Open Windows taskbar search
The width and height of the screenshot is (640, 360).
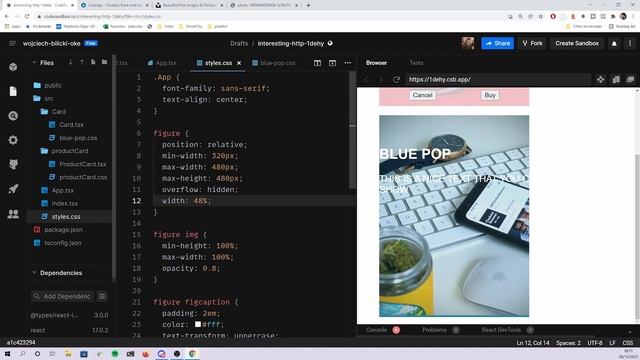point(22,354)
